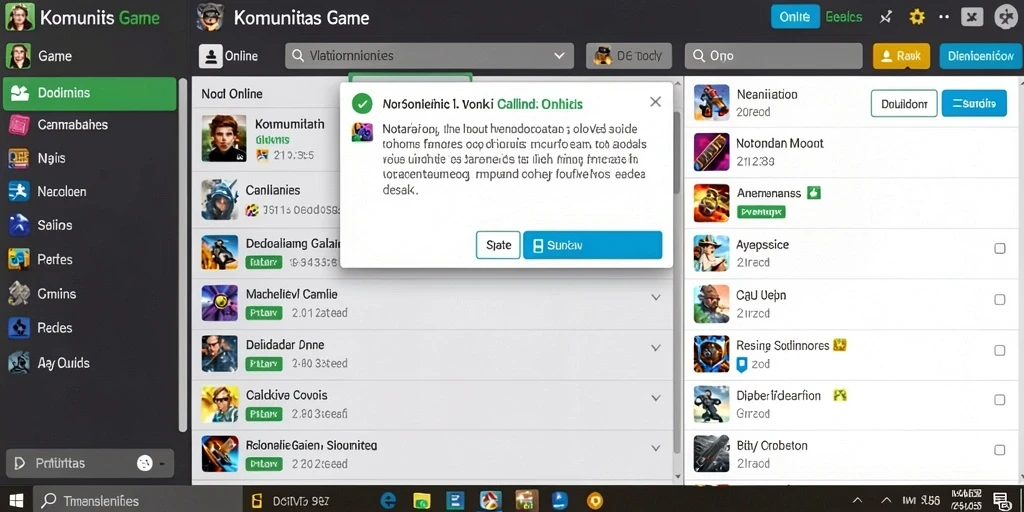The width and height of the screenshot is (1024, 512).
Task: Click the Redes sidebar icon
Action: coord(19,328)
